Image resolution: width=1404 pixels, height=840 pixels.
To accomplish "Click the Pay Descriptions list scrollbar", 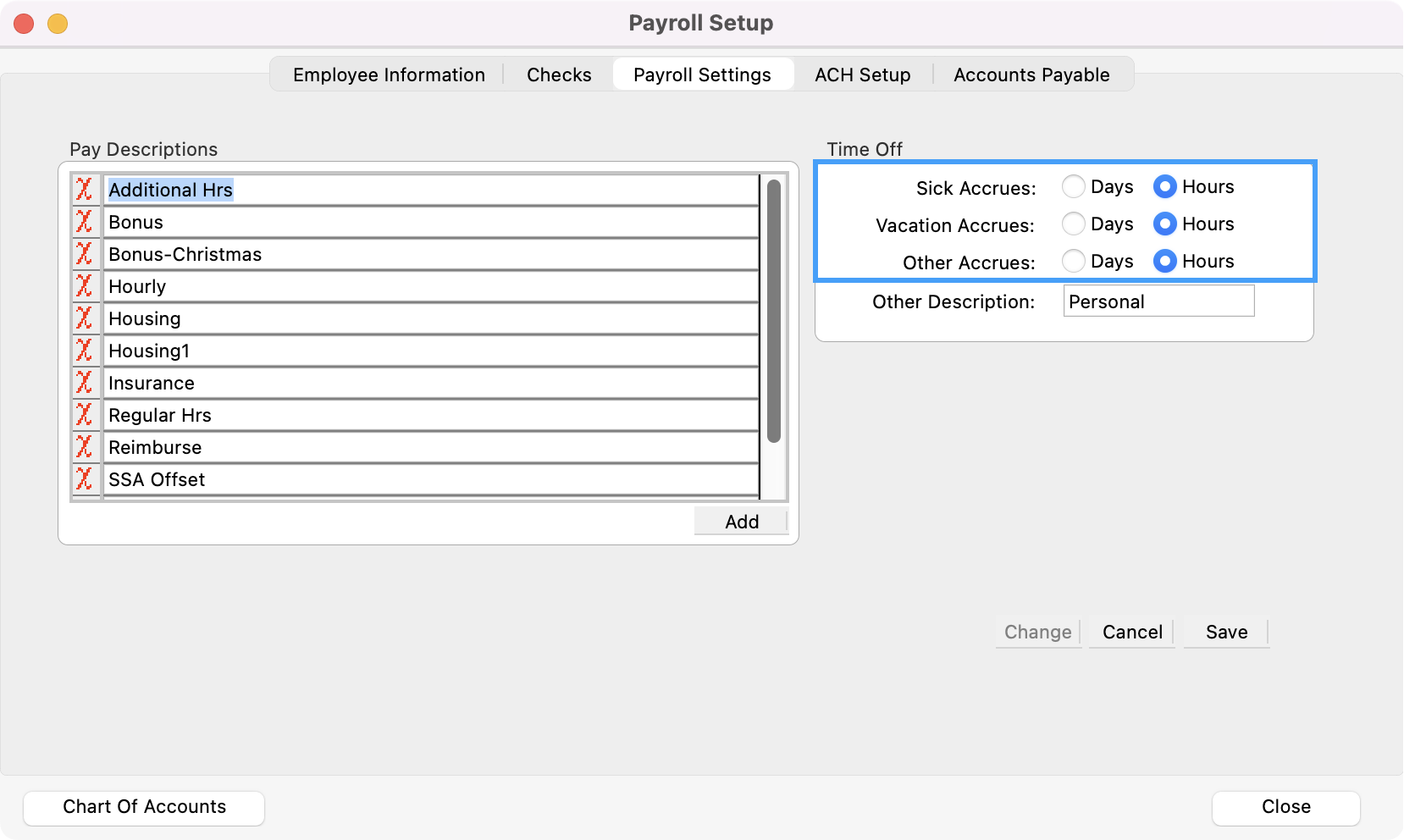I will pyautogui.click(x=773, y=311).
